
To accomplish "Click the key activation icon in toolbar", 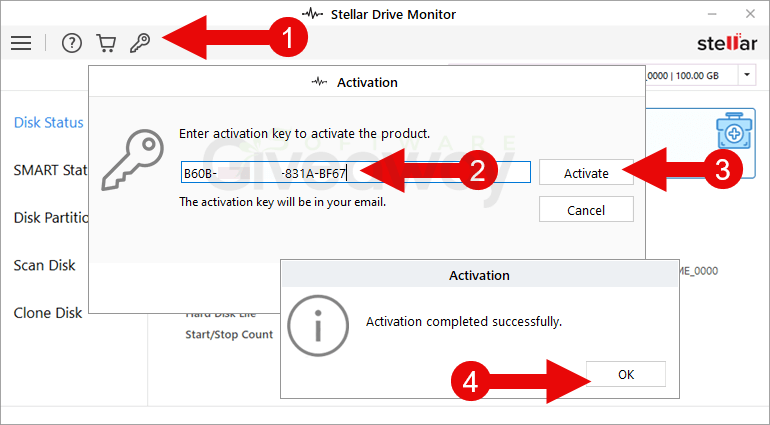I will [x=140, y=43].
